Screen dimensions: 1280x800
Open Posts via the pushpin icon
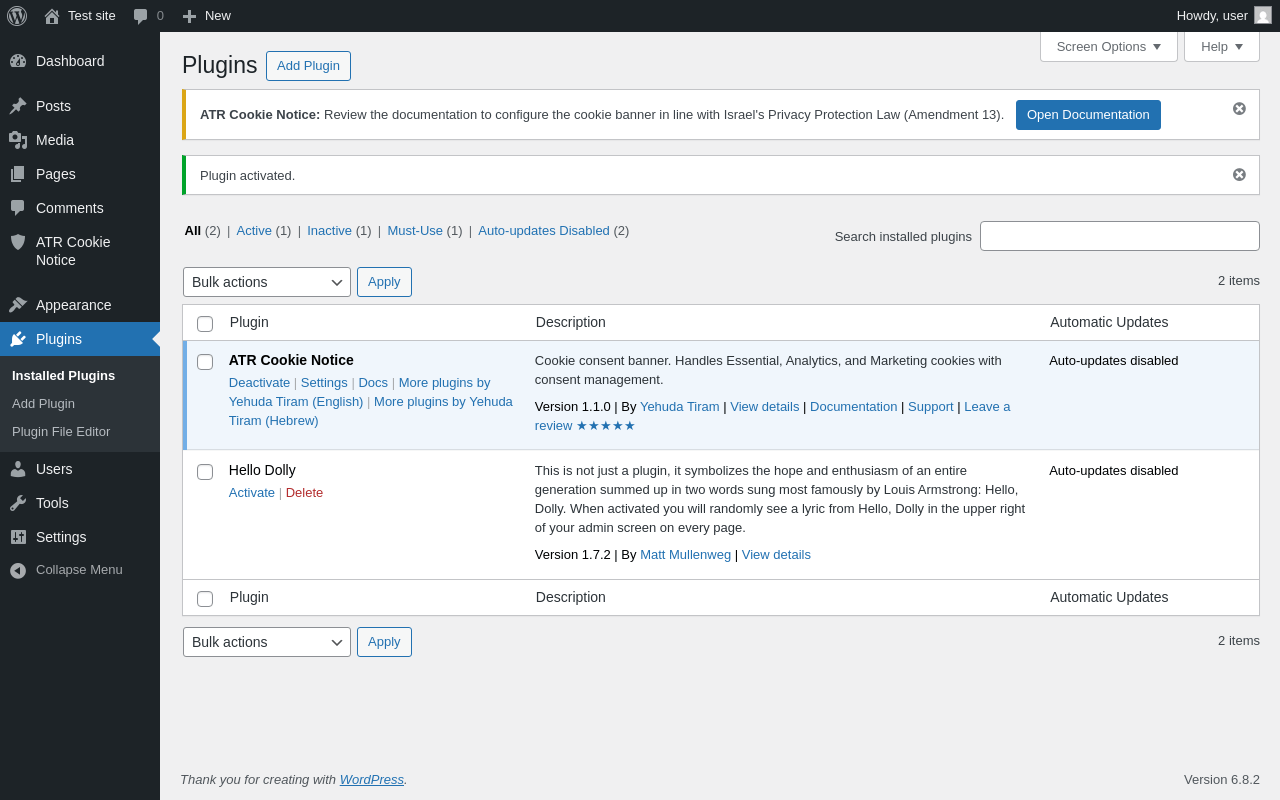tap(18, 106)
